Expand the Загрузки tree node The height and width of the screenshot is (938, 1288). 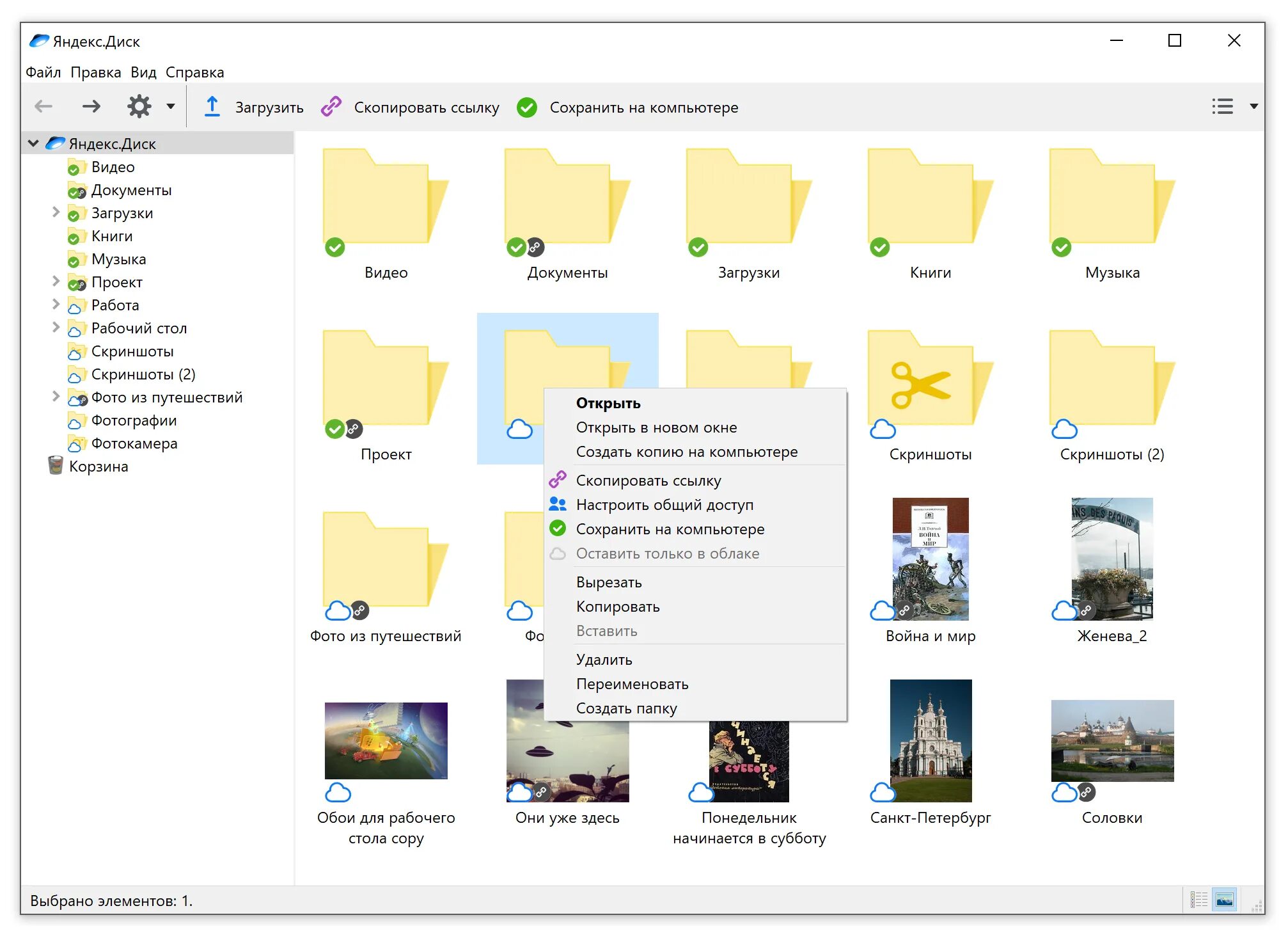coord(56,212)
